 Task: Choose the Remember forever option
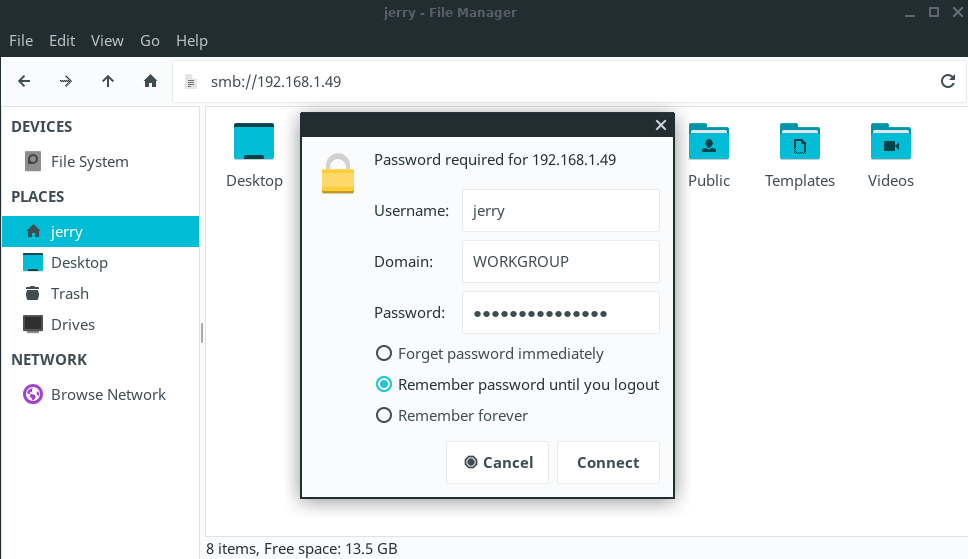(x=383, y=415)
